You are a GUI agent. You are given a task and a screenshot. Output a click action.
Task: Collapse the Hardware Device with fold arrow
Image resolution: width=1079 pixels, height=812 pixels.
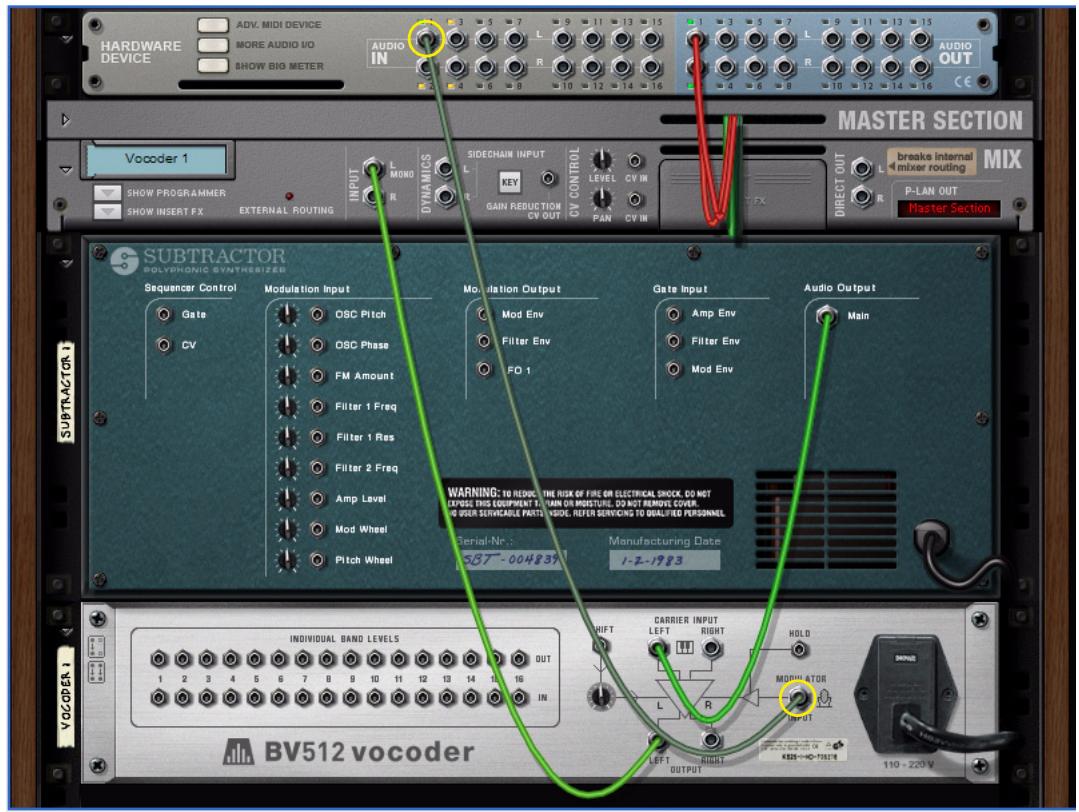pyautogui.click(x=67, y=40)
